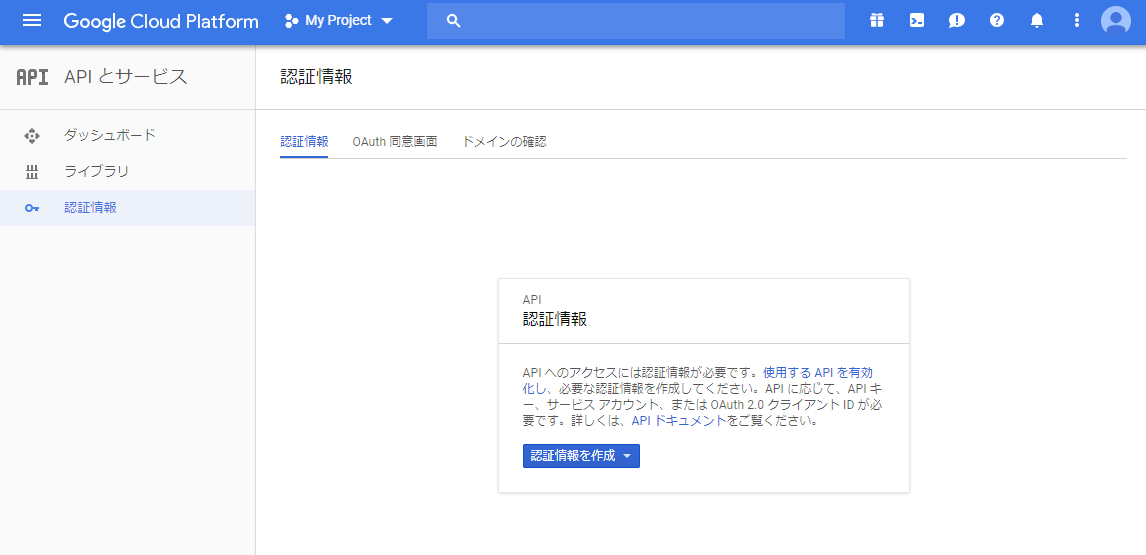1146x555 pixels.
Task: Click the Google Cloud Platform logo text
Action: point(161,21)
